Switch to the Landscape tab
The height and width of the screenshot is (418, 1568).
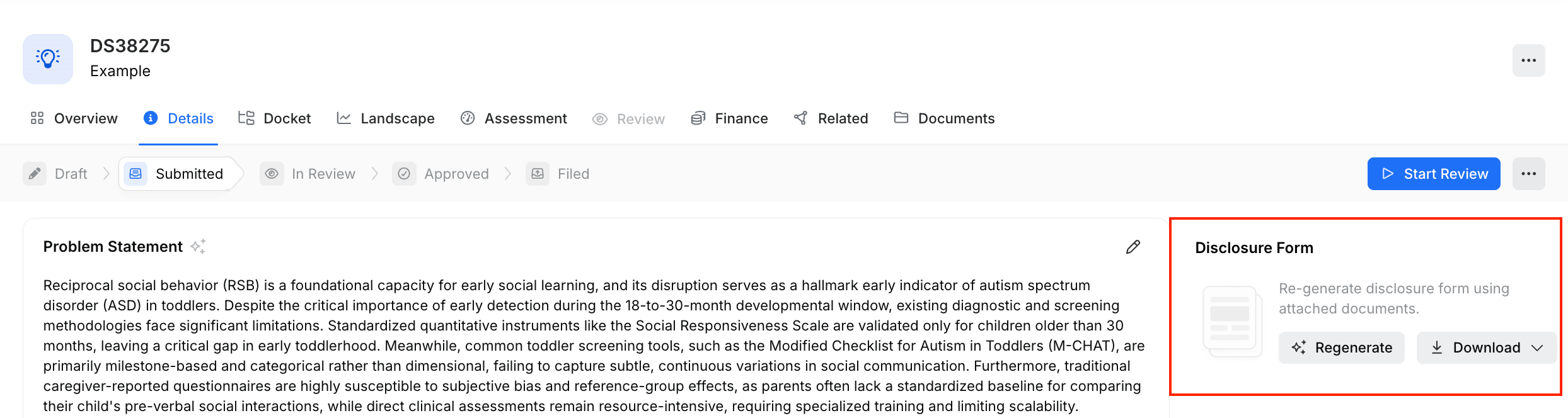(386, 118)
